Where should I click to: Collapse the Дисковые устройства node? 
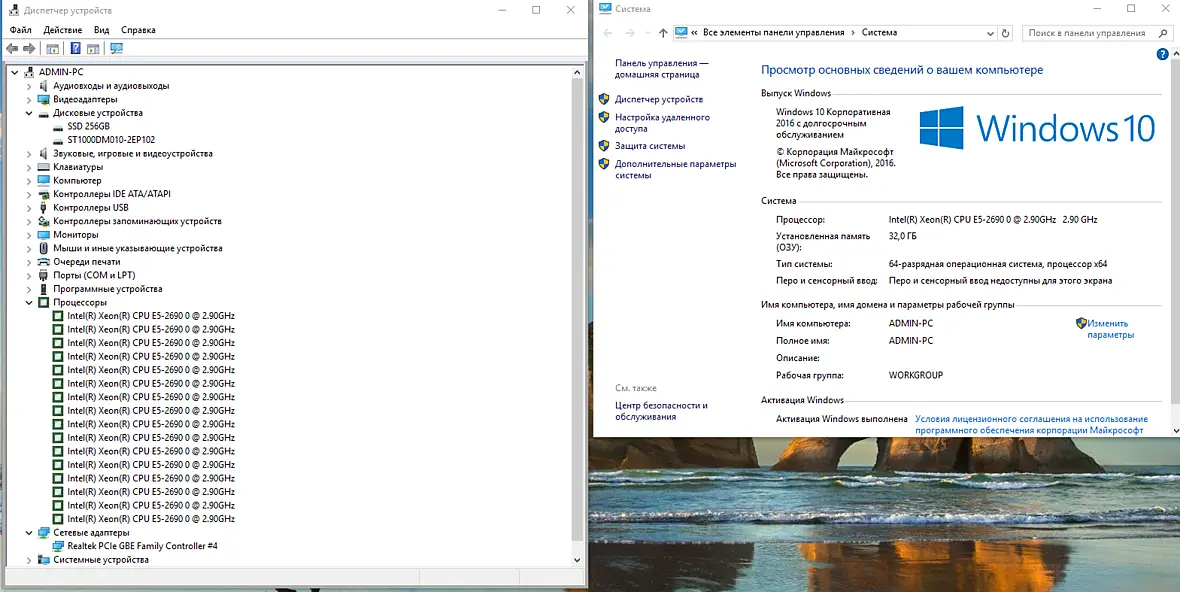tap(29, 113)
